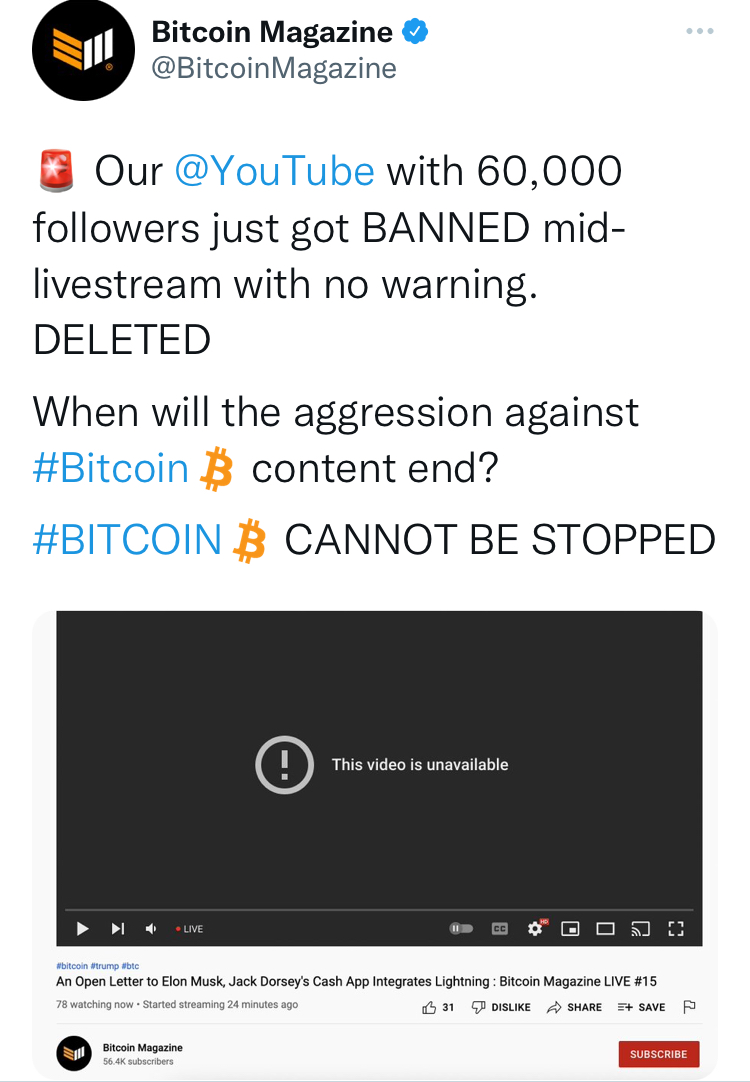The height and width of the screenshot is (1082, 750).
Task: Click the play button in video player
Action: coord(82,929)
